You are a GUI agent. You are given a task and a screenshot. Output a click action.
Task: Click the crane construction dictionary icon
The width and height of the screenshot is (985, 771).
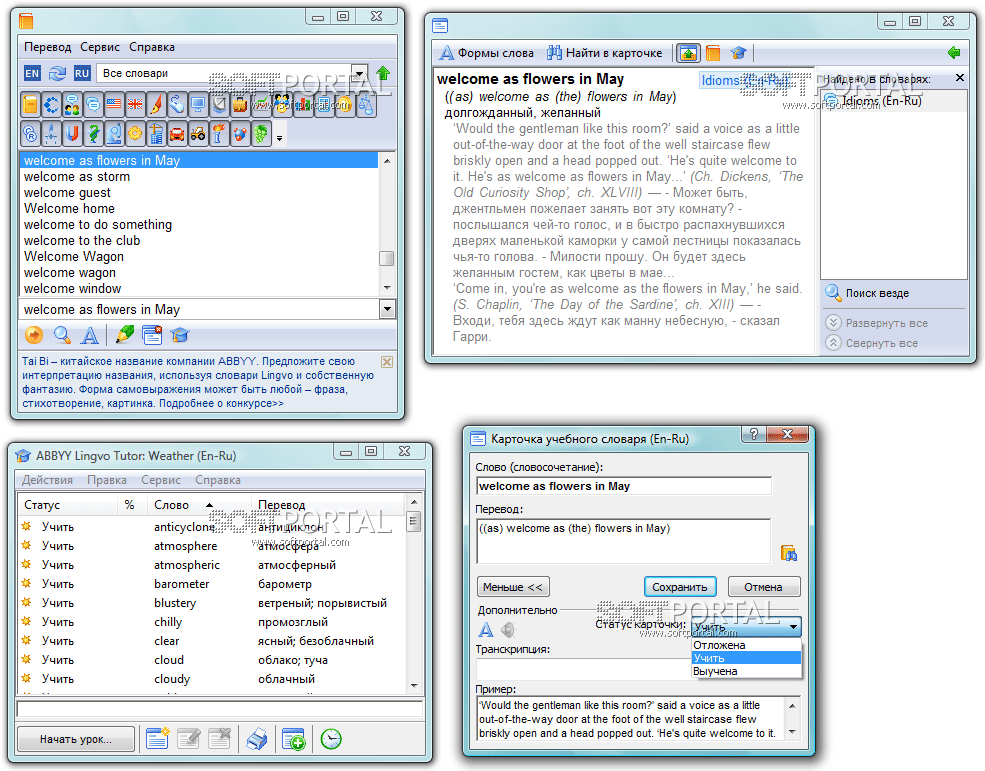click(156, 133)
